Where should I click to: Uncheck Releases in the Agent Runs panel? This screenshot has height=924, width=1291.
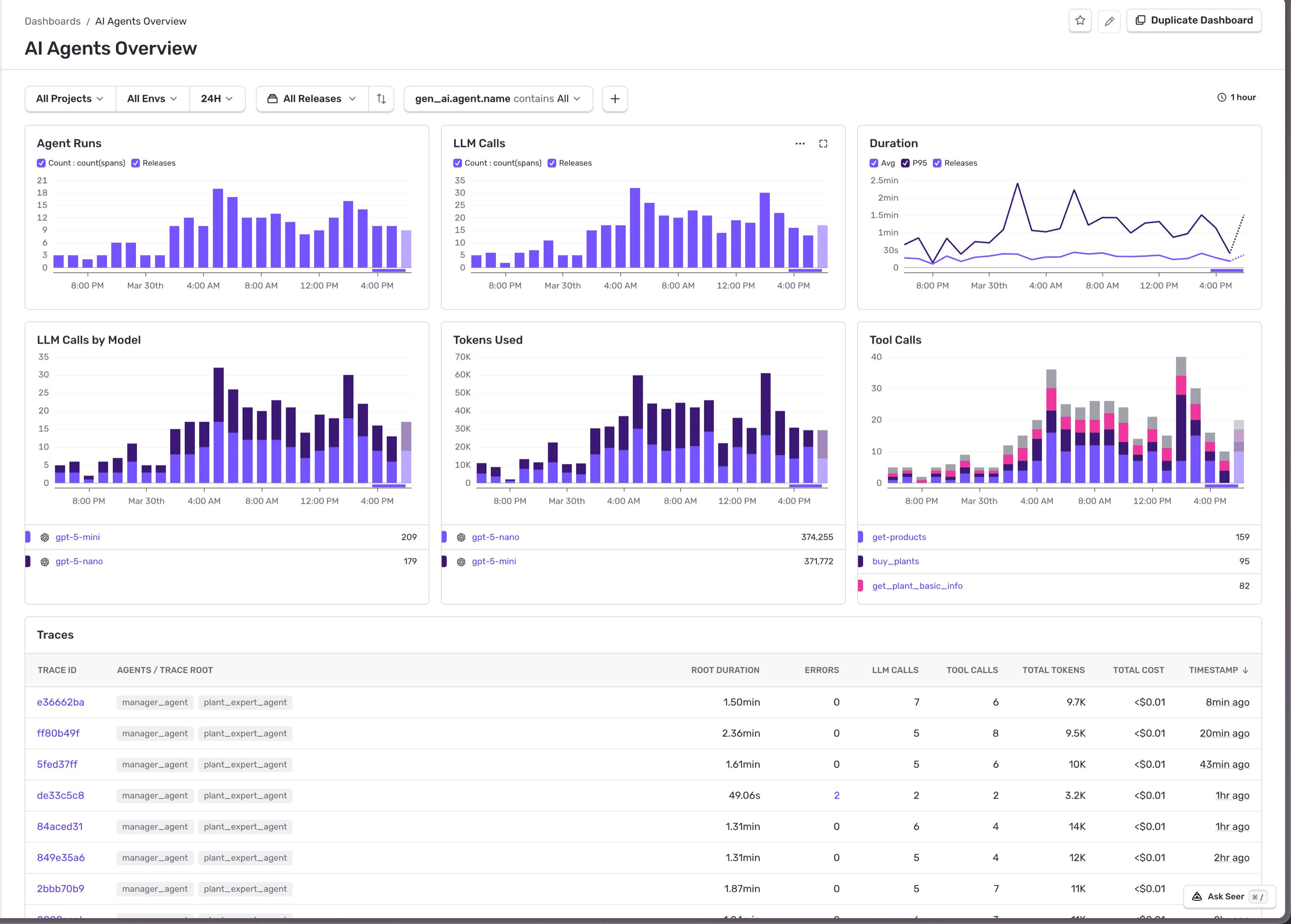click(x=136, y=163)
